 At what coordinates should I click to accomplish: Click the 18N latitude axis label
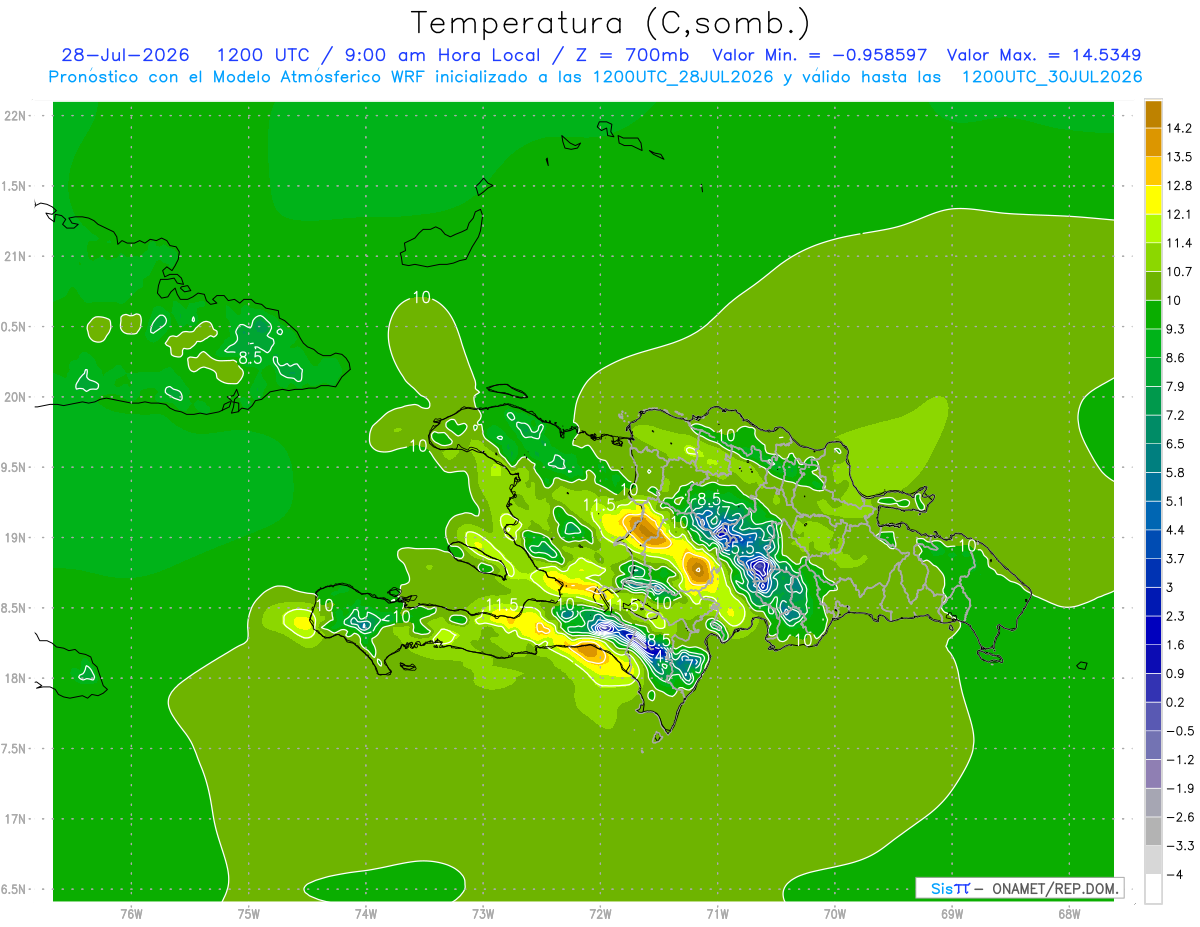tap(15, 678)
